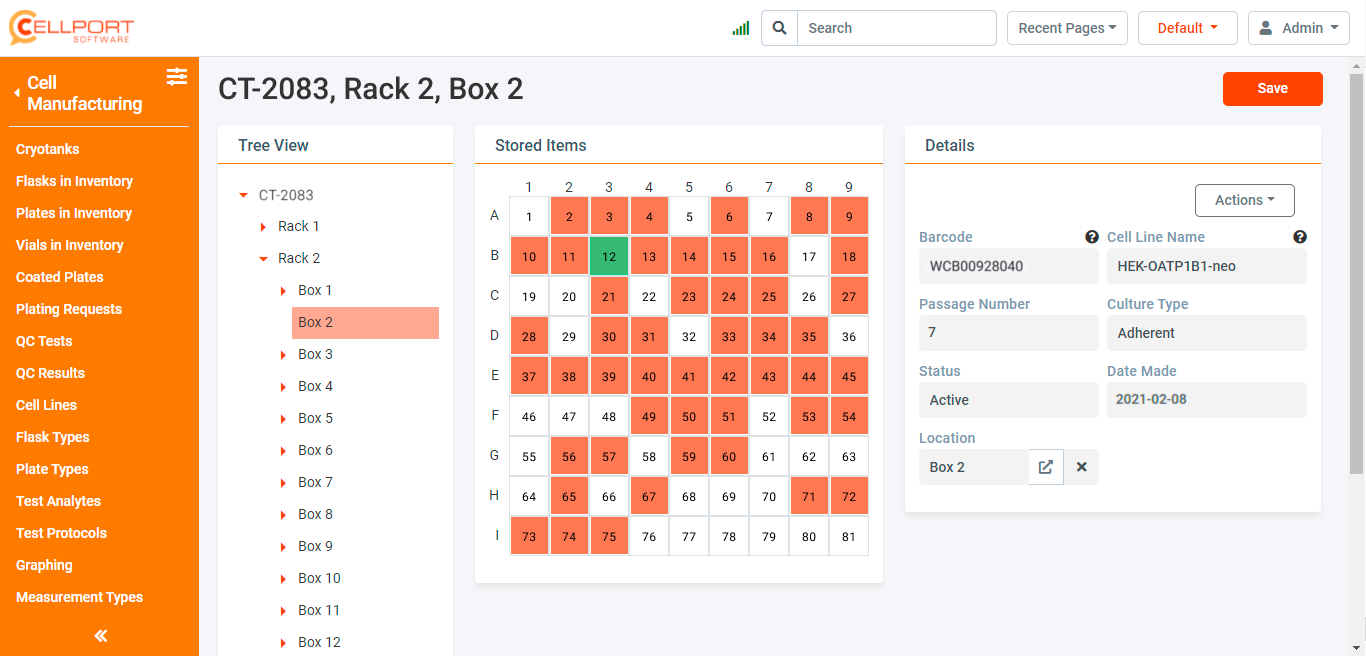Click the green signal strength icon
The height and width of the screenshot is (656, 1366).
(740, 29)
